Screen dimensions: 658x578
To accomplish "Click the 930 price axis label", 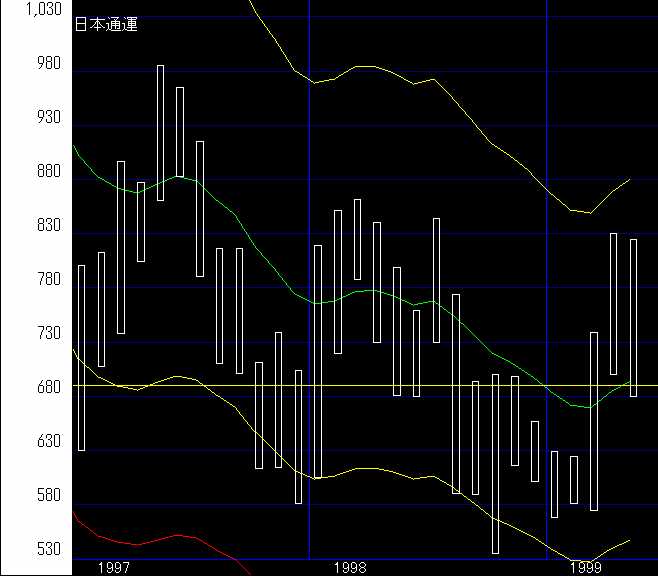I will click(x=48, y=118).
